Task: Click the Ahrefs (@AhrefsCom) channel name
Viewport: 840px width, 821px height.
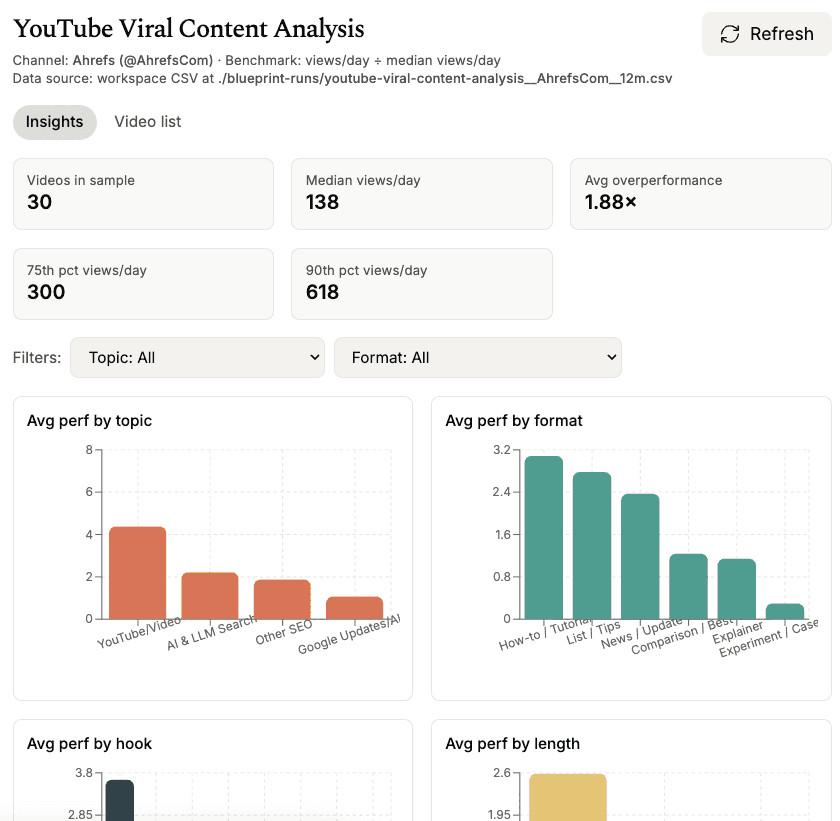Action: pos(142,61)
